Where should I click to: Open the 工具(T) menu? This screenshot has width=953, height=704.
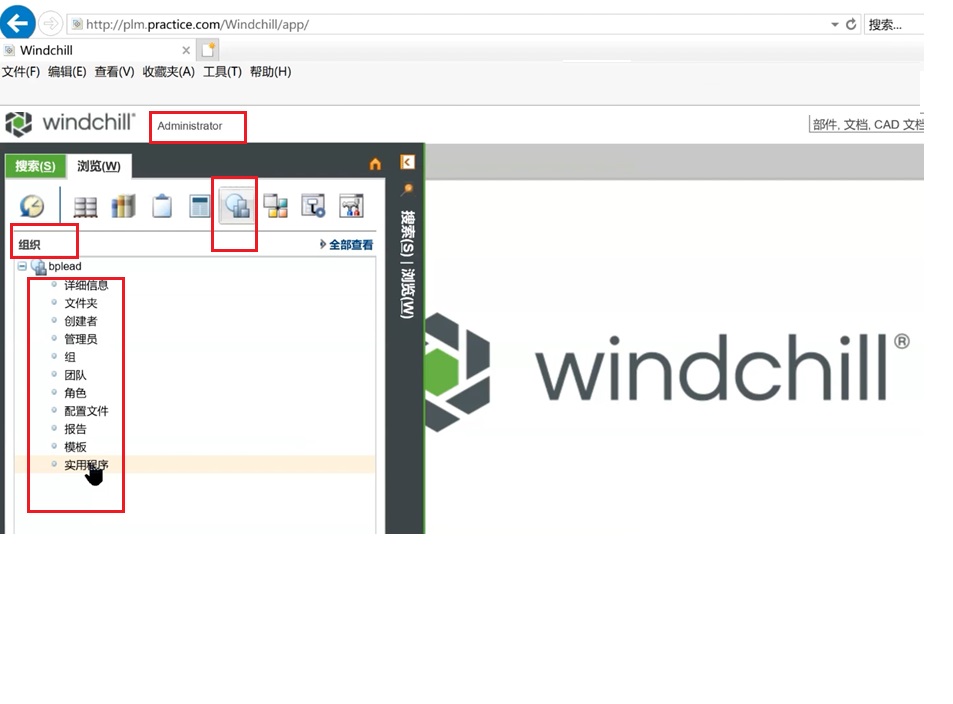(222, 72)
